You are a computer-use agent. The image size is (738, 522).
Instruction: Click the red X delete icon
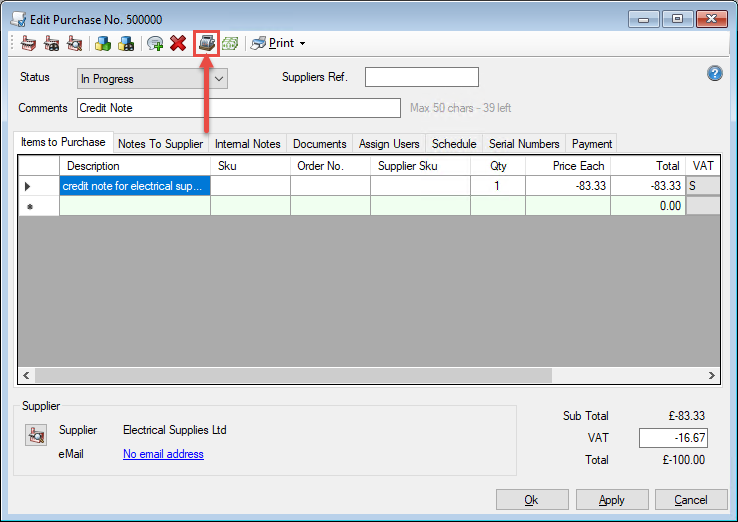click(178, 43)
